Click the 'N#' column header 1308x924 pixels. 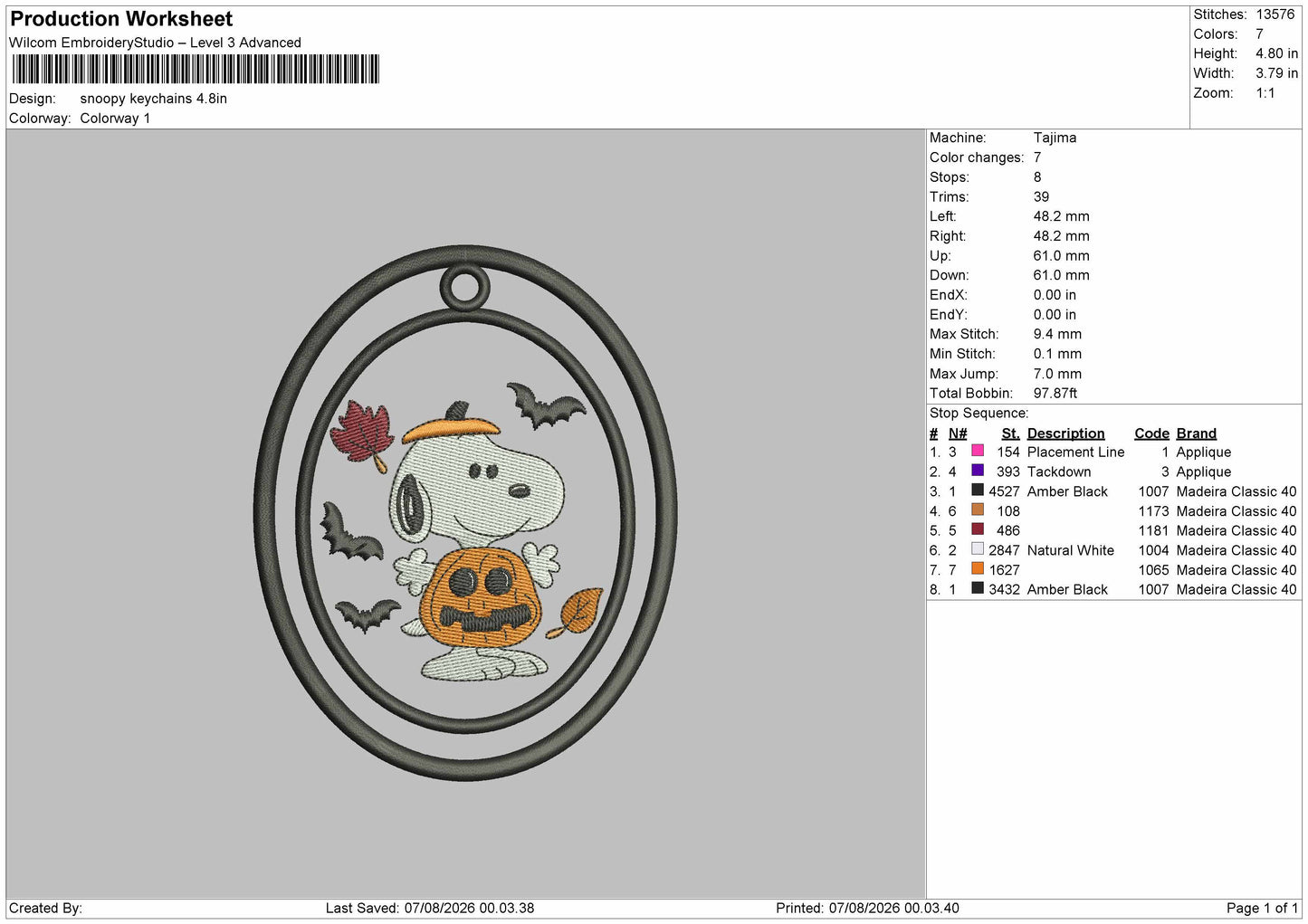(958, 433)
